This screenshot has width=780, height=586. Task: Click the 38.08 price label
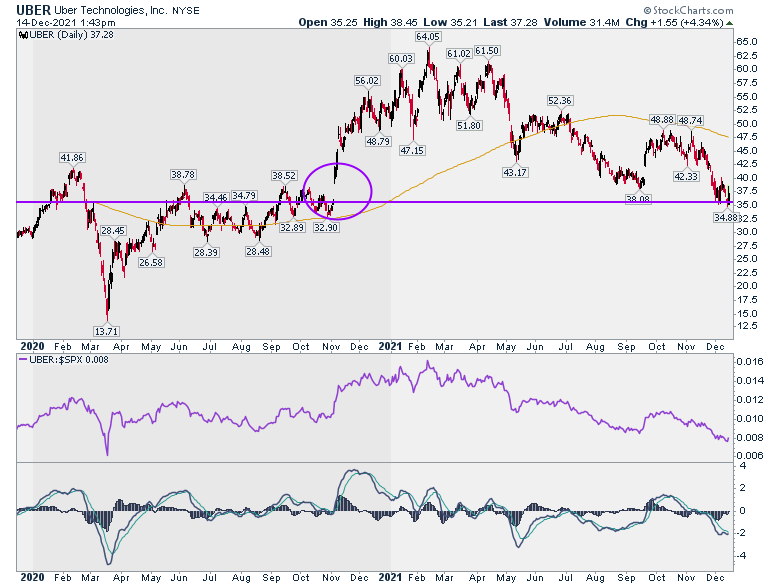pos(638,199)
